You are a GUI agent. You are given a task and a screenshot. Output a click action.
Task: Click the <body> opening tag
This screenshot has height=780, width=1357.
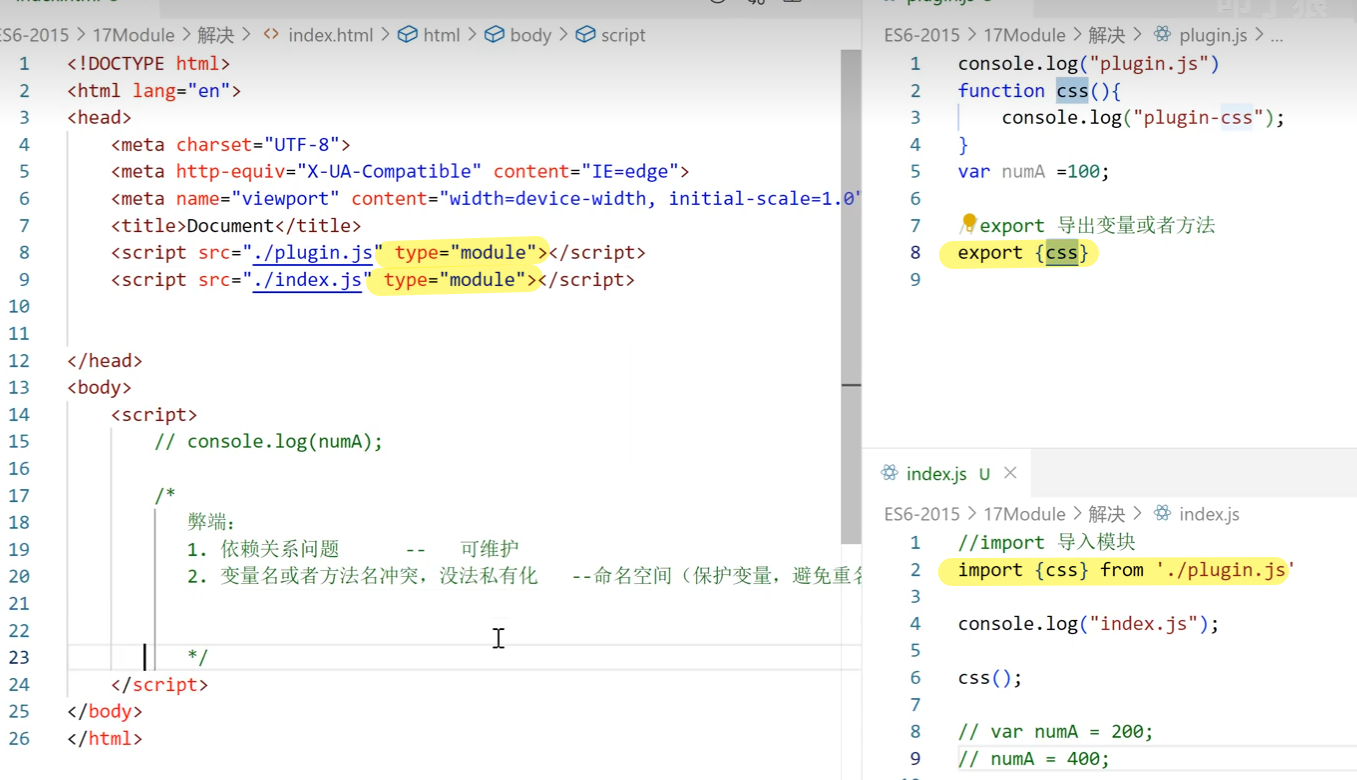(99, 388)
